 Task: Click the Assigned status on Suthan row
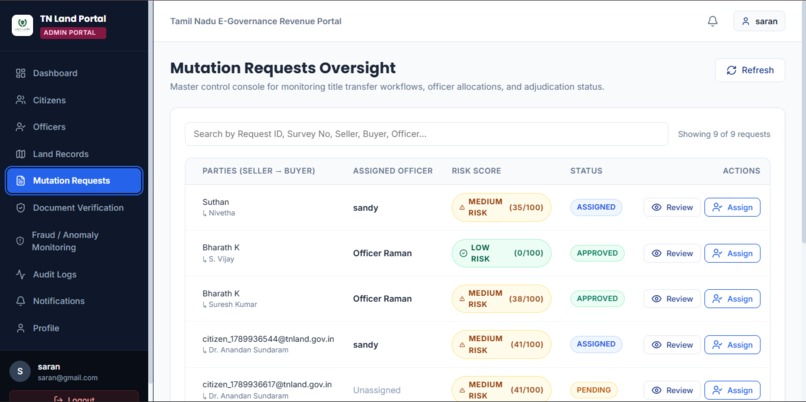(596, 207)
